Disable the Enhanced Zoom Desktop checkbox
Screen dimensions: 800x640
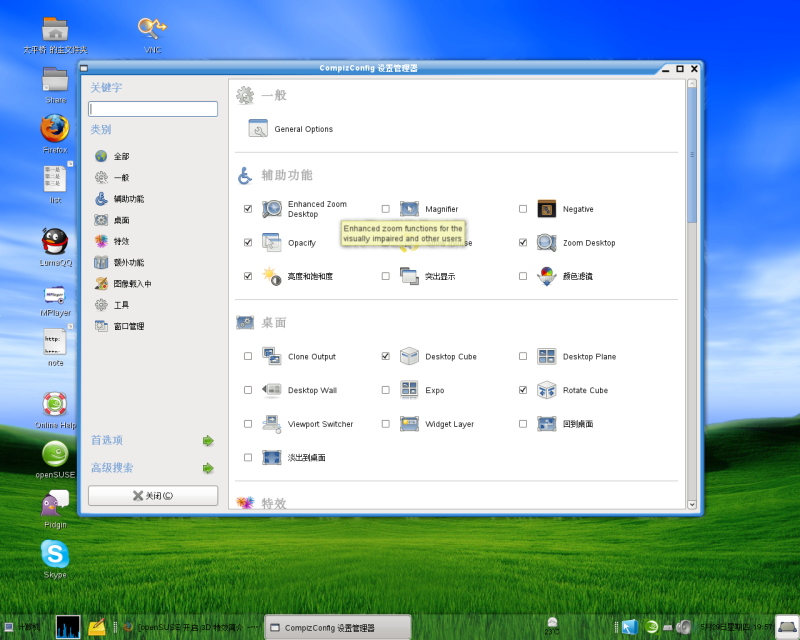click(248, 209)
